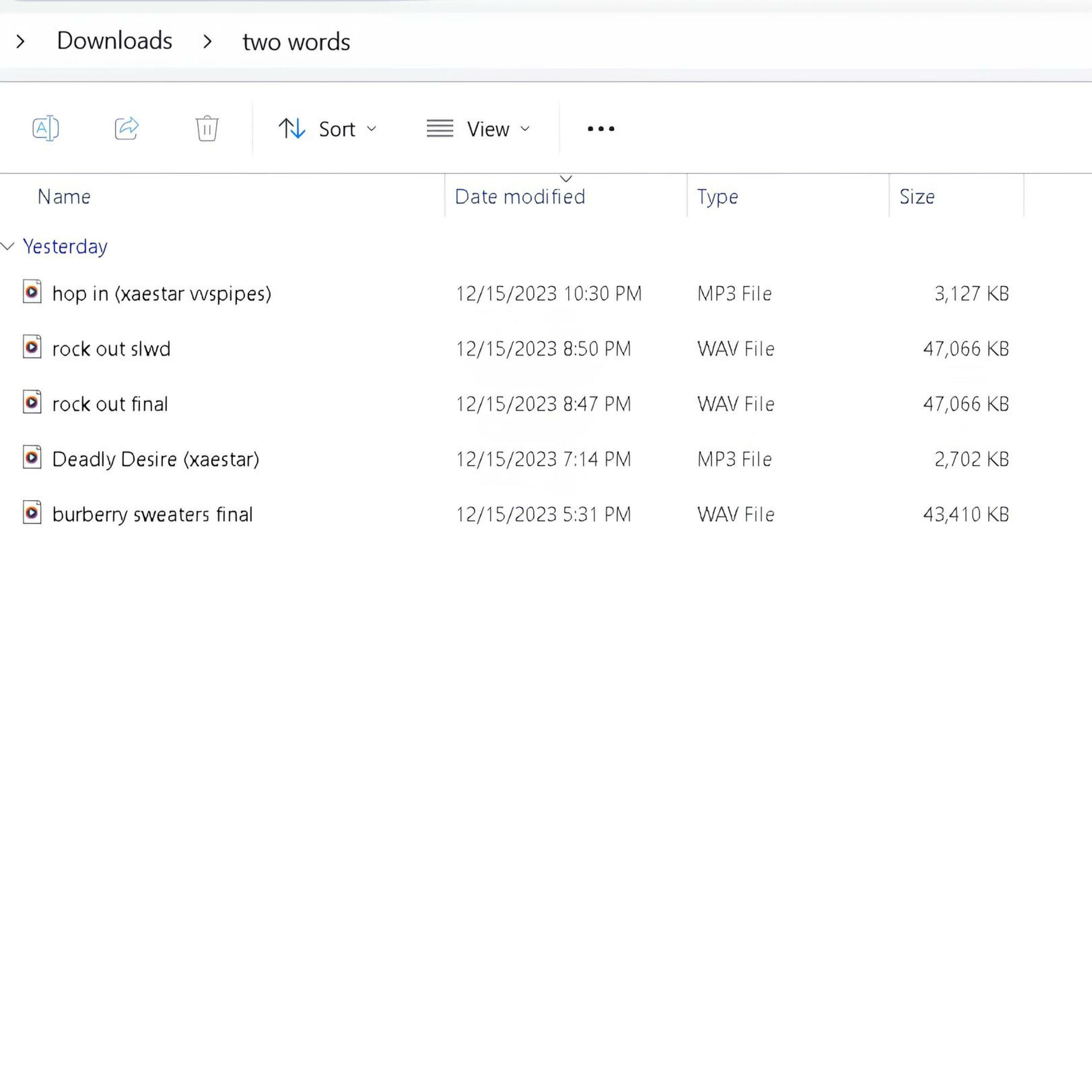This screenshot has height=1092, width=1092.
Task: Click the Share icon in the toolbar
Action: click(x=127, y=128)
